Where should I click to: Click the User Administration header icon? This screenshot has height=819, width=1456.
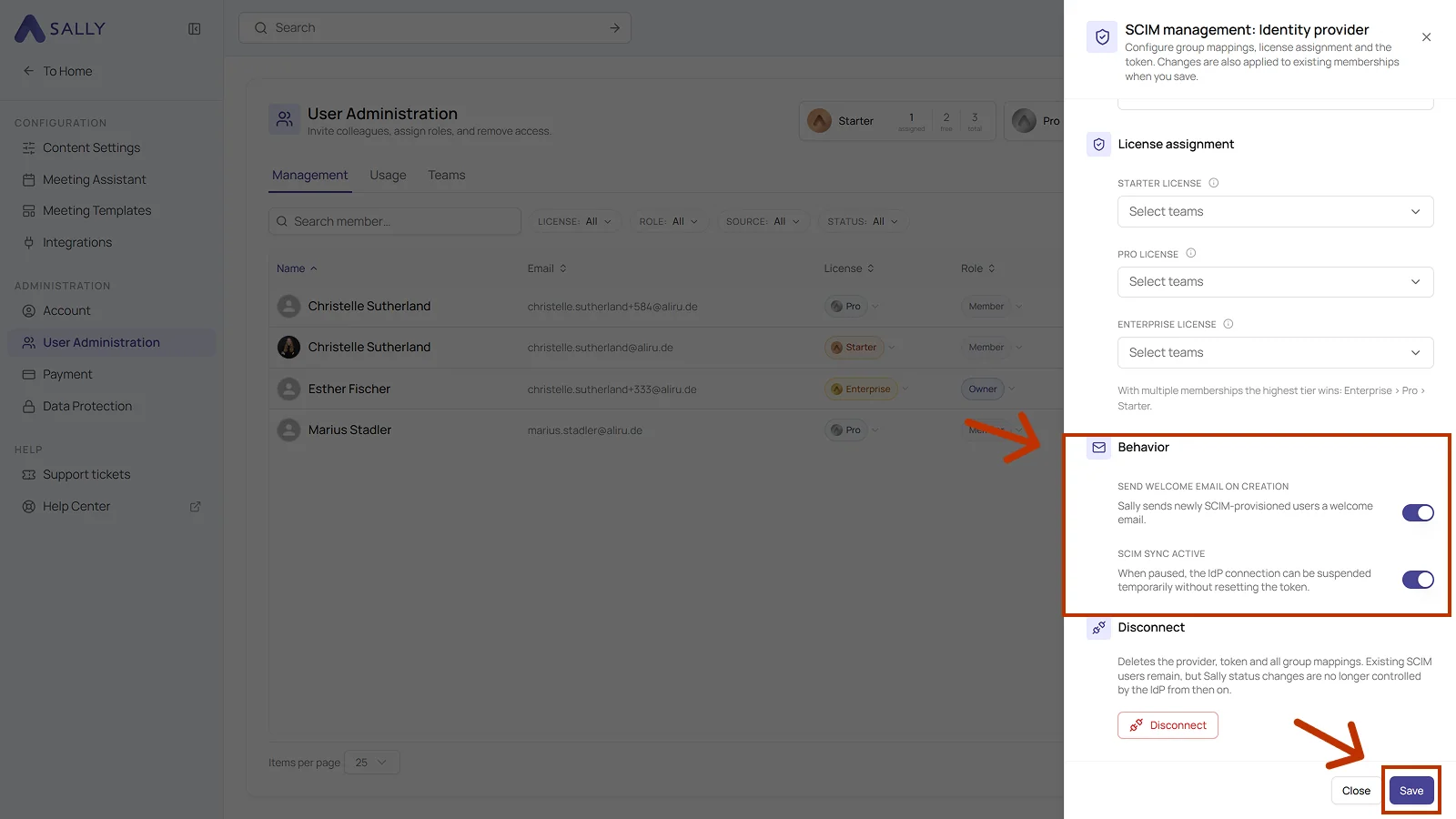(284, 119)
